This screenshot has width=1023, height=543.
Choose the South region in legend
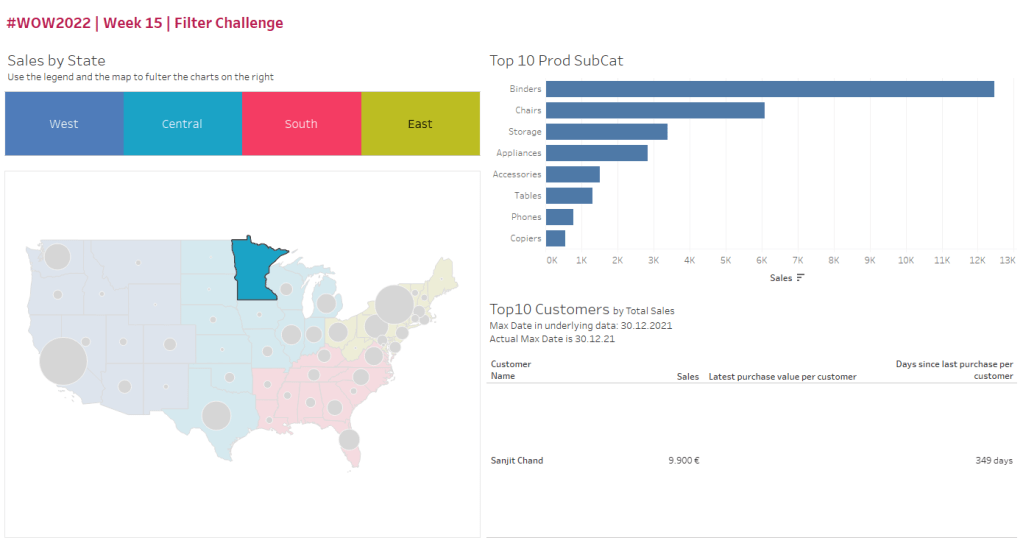pos(301,124)
